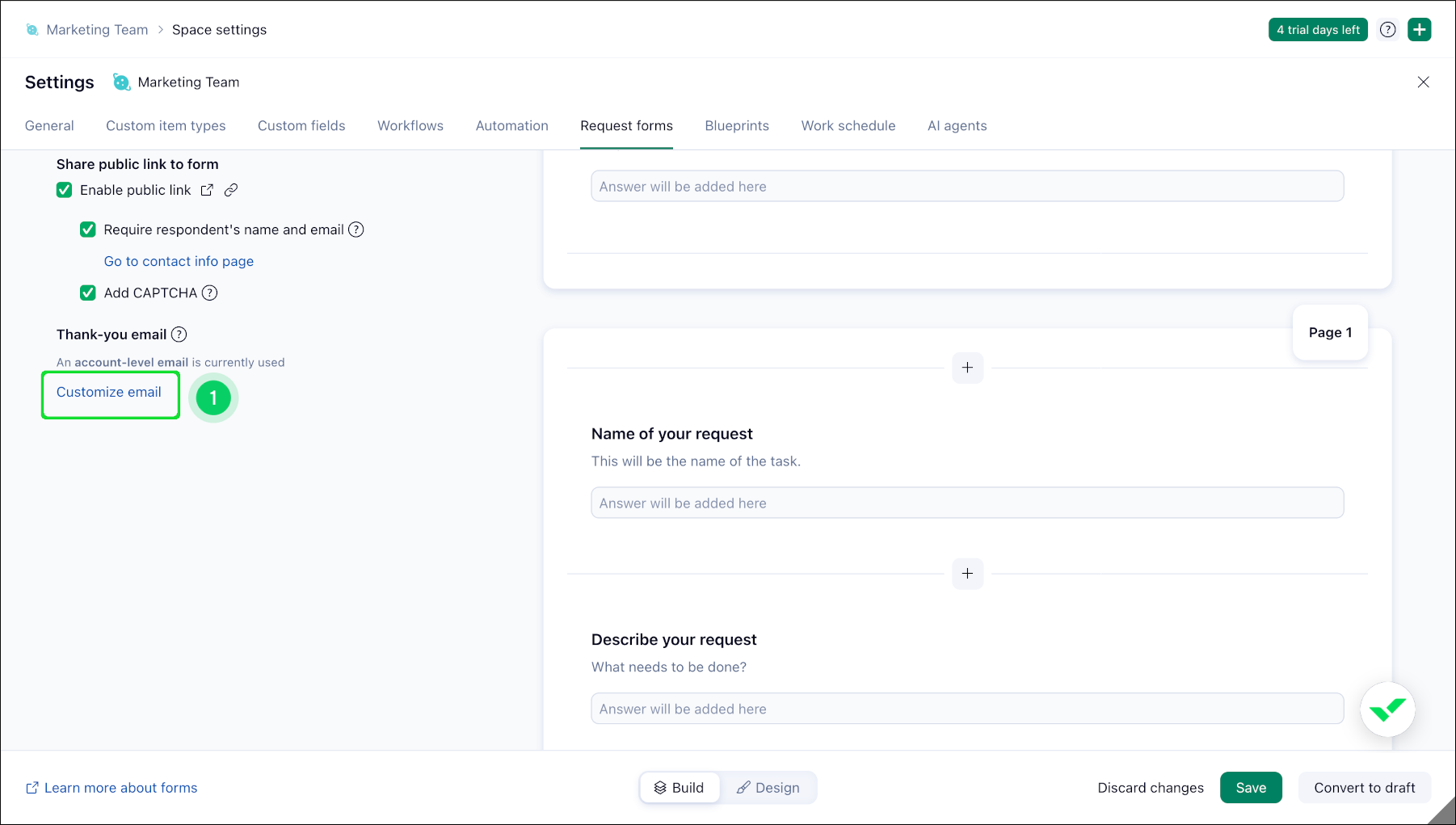Screen dimensions: 1456x825
Task: Click Convert to draft button
Action: click(1365, 788)
